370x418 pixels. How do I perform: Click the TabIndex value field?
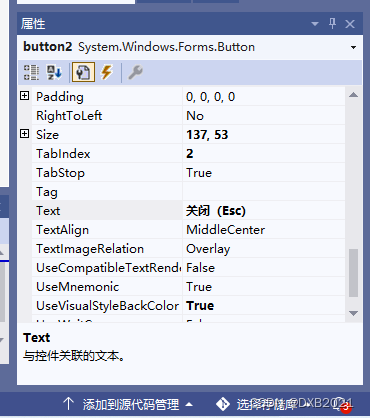click(264, 154)
